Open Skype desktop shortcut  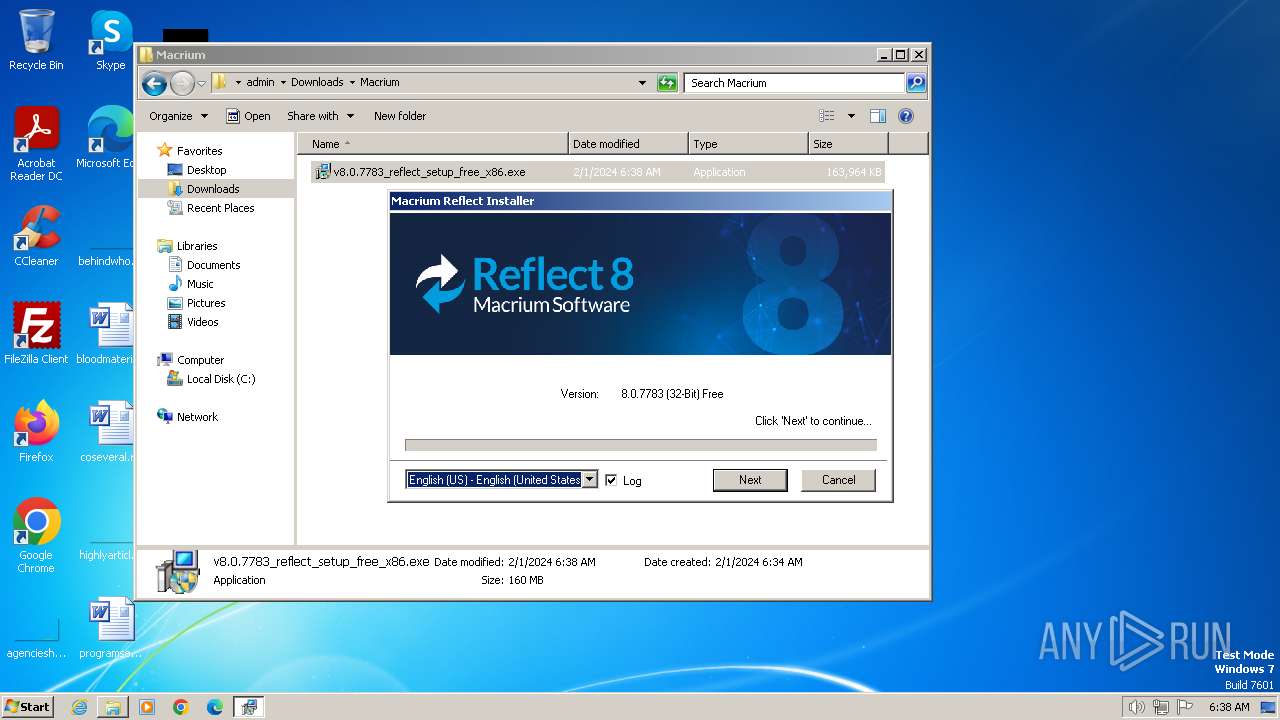(111, 40)
